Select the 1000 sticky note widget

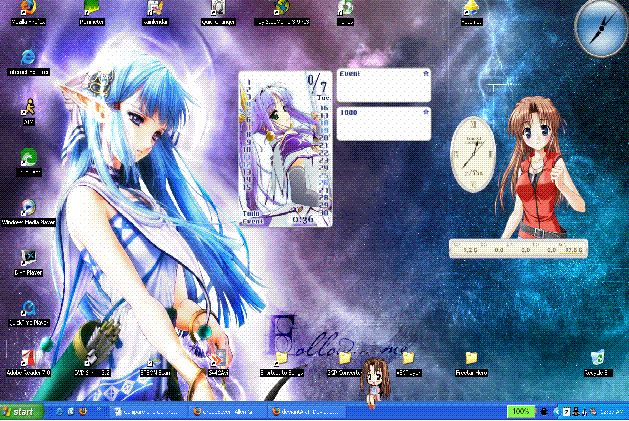[383, 124]
